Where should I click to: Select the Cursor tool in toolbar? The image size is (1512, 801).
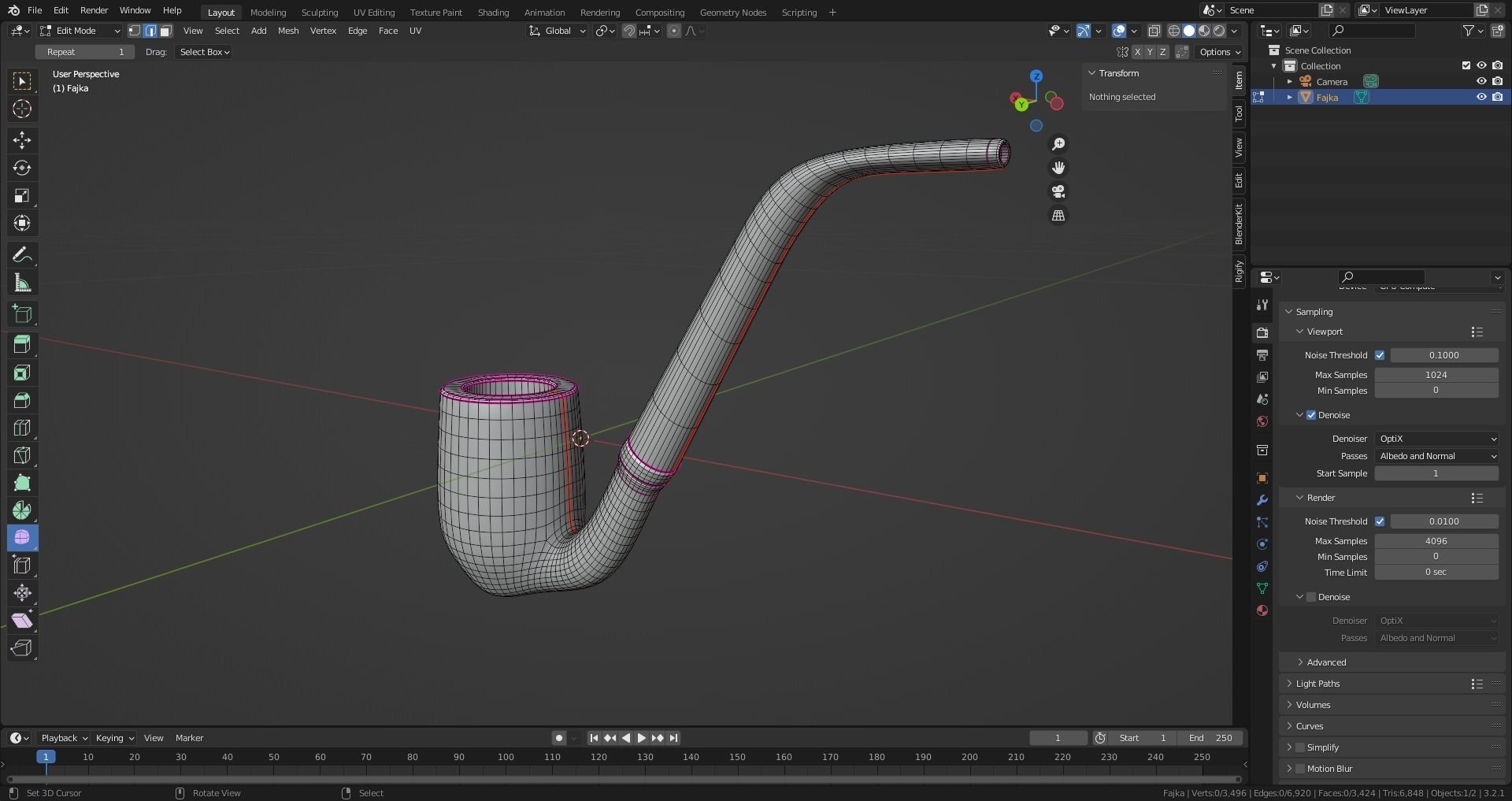click(x=22, y=109)
